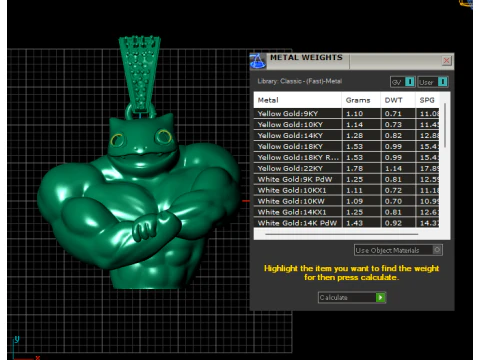Select the White Gold:14KX1 row
This screenshot has width=480, height=360.
pyautogui.click(x=346, y=212)
